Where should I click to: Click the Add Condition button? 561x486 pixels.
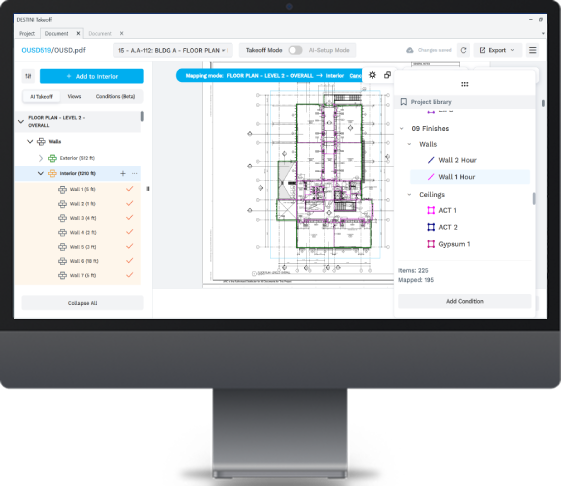pyautogui.click(x=465, y=301)
